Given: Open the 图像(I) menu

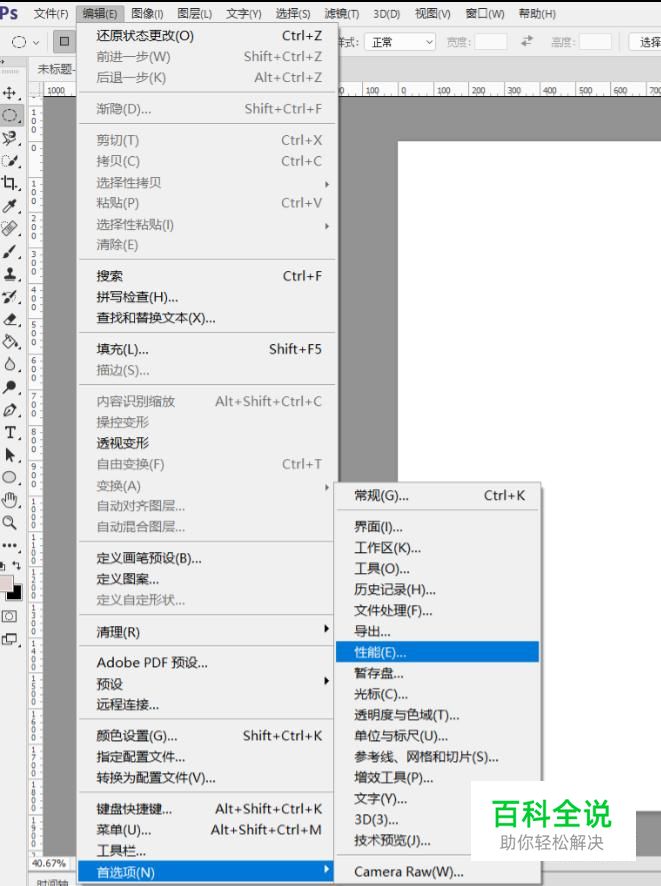Looking at the screenshot, I should [x=147, y=14].
